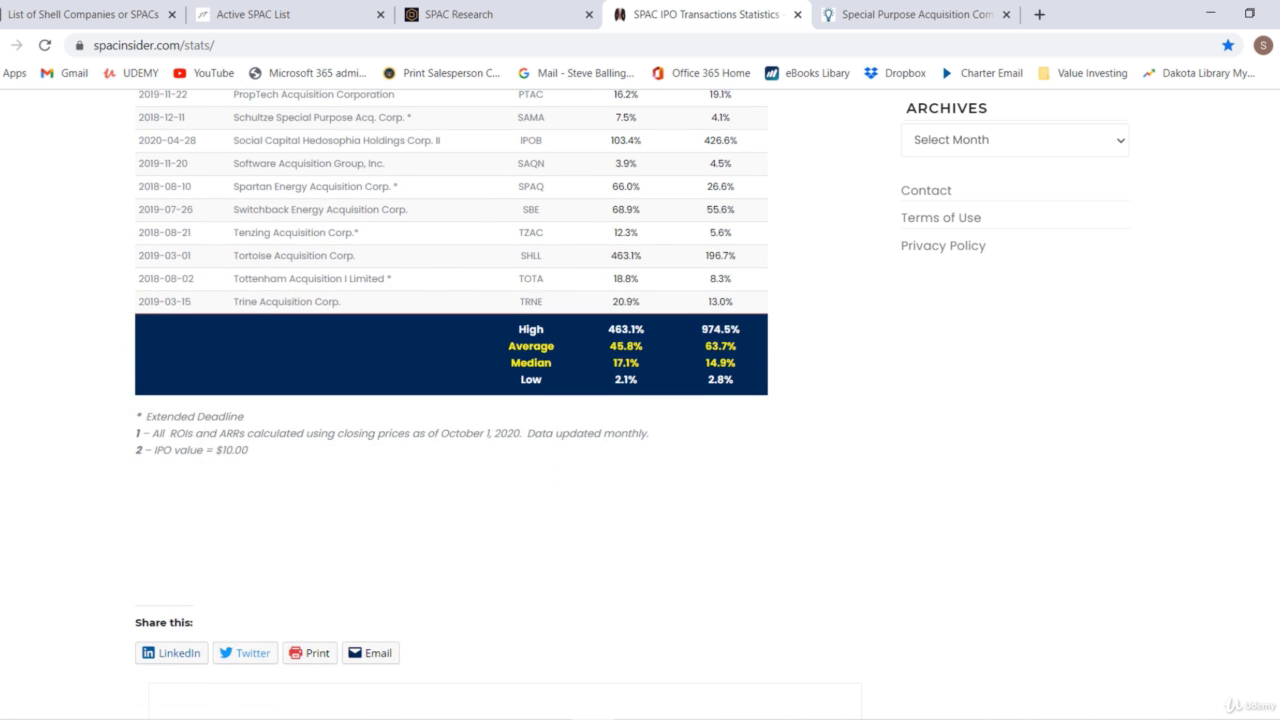The image size is (1280, 720).
Task: Click the Median 14.9% summary value
Action: (720, 363)
